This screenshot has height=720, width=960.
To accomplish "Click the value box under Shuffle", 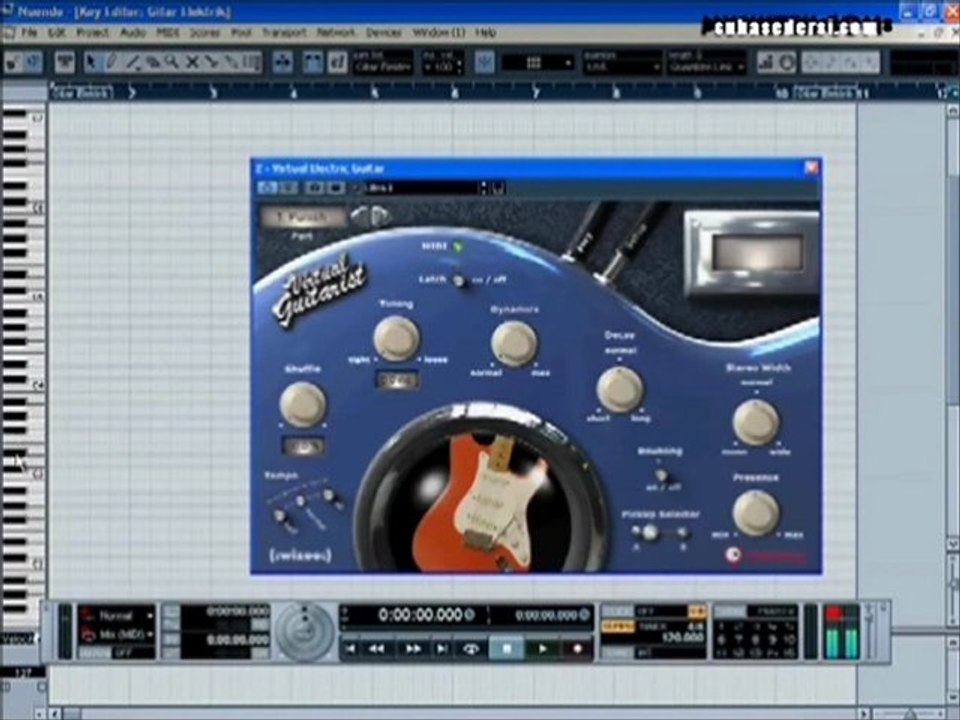I will pyautogui.click(x=302, y=446).
